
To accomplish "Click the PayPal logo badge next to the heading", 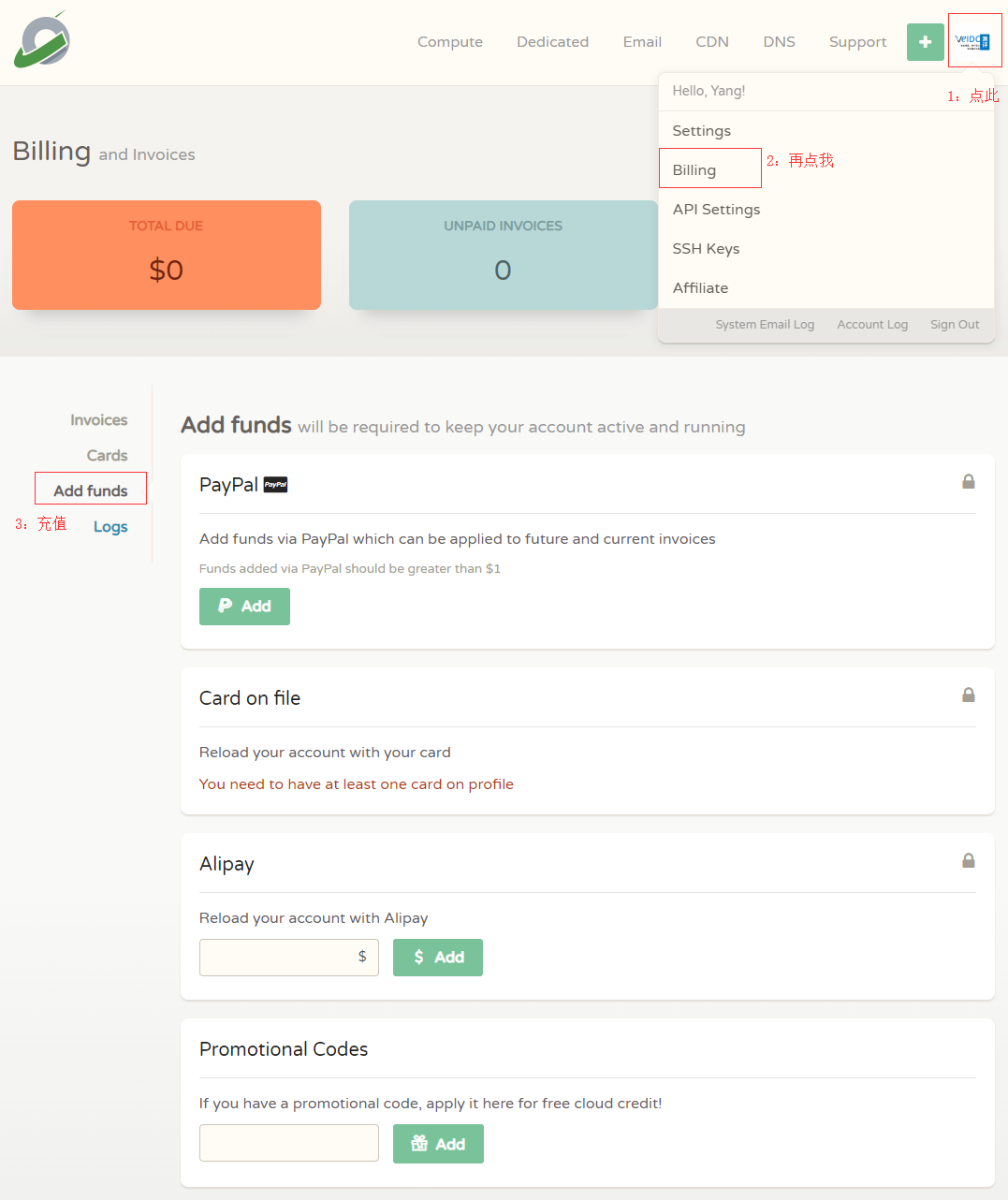I will click(x=275, y=485).
